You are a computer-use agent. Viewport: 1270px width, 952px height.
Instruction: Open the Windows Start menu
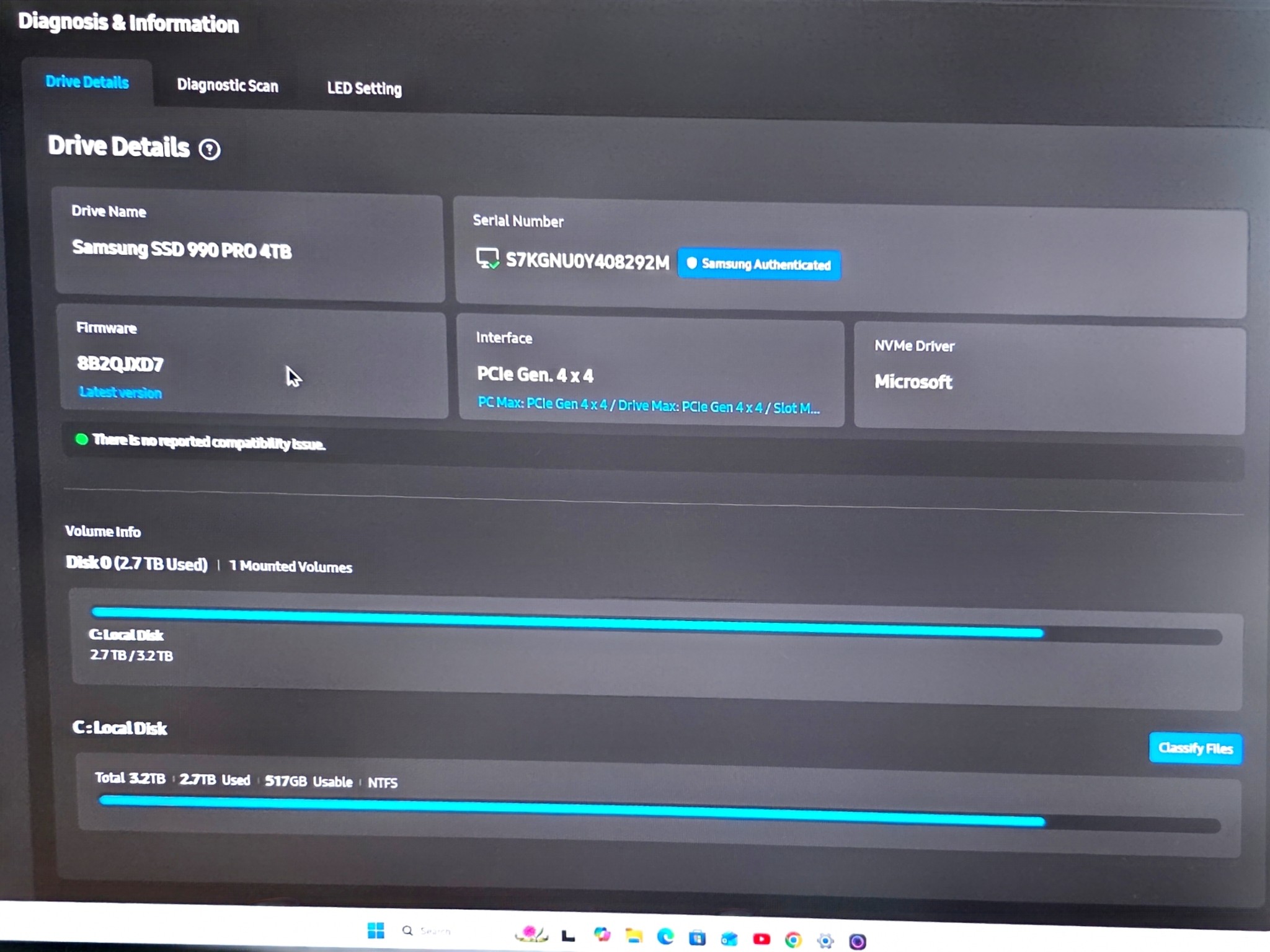[376, 930]
